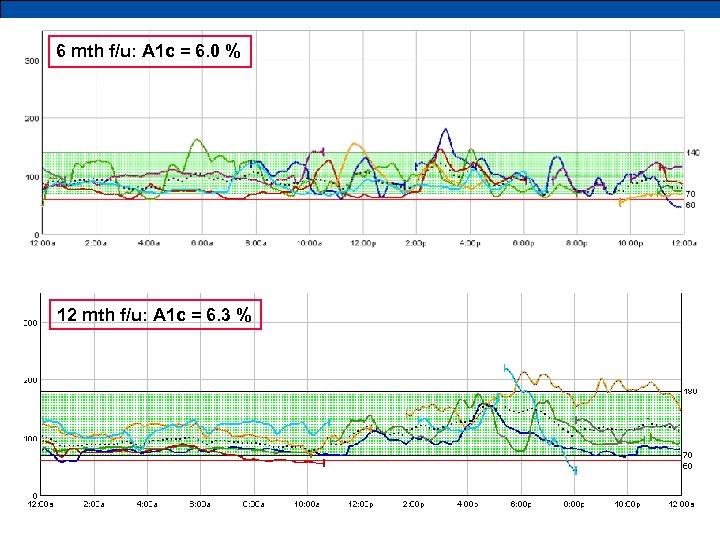Click the 10:00a time label on the 6 mth chart
Screen dimensions: 720x540
309,243
